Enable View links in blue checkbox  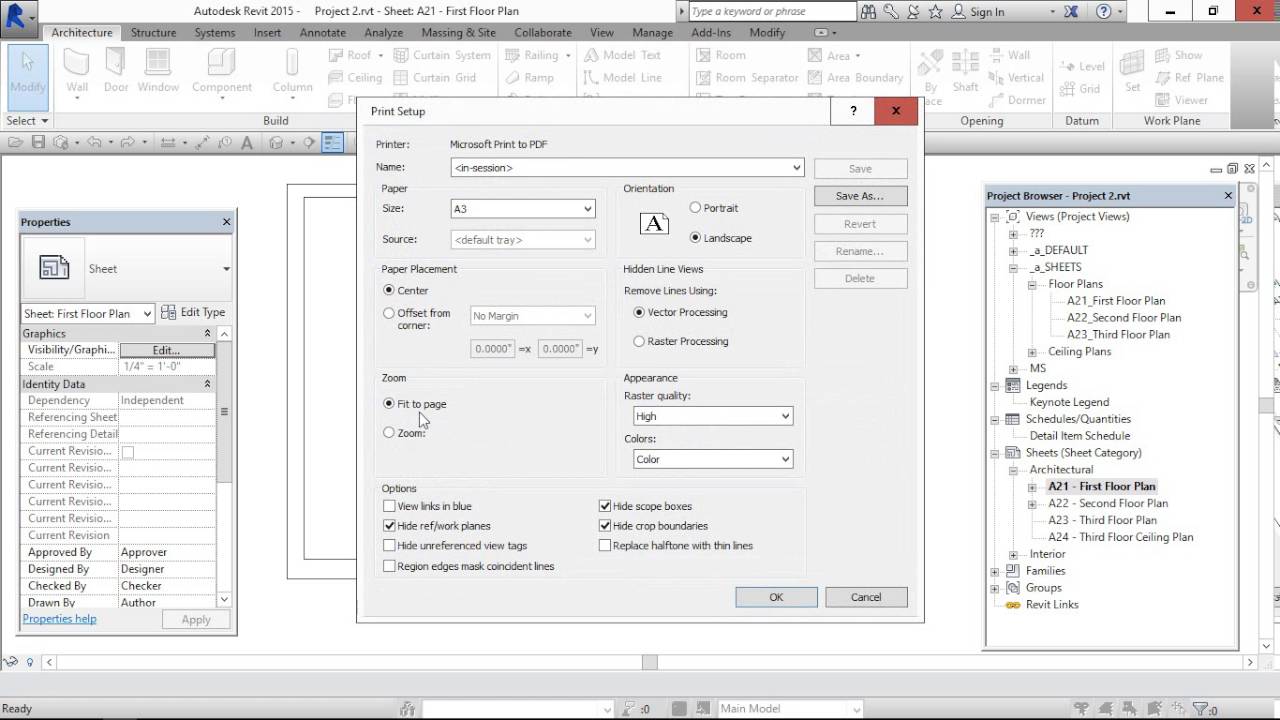[389, 506]
